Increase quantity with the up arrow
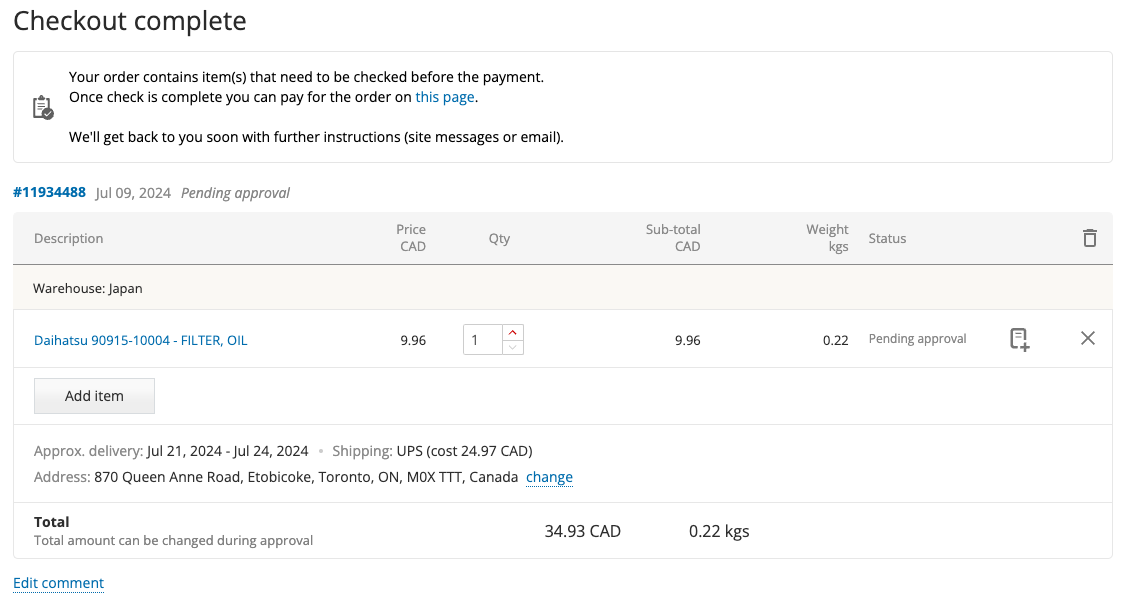Image resolution: width=1125 pixels, height=609 pixels. (512, 333)
